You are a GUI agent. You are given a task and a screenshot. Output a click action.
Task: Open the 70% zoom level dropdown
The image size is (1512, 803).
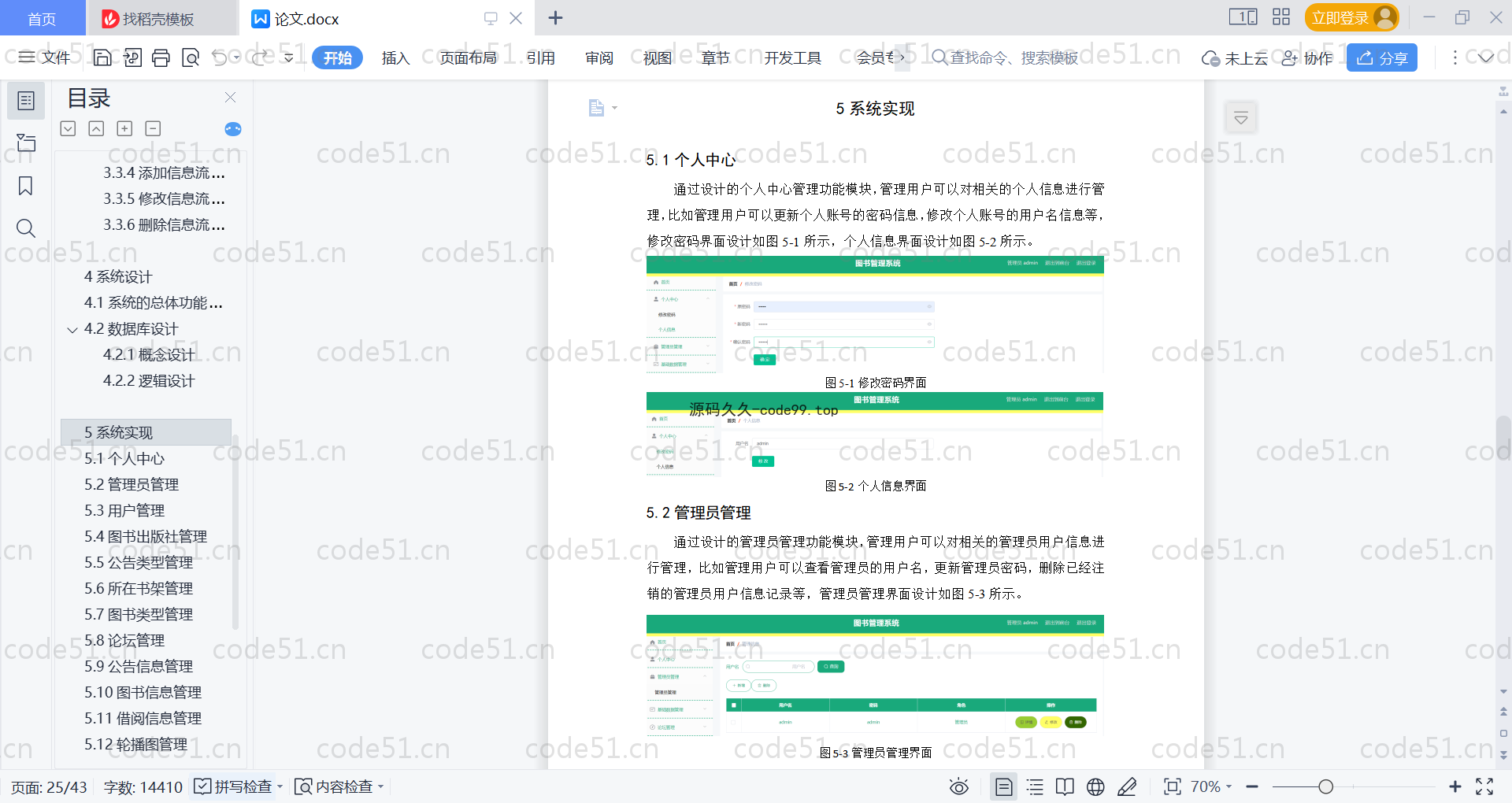pos(1211,786)
